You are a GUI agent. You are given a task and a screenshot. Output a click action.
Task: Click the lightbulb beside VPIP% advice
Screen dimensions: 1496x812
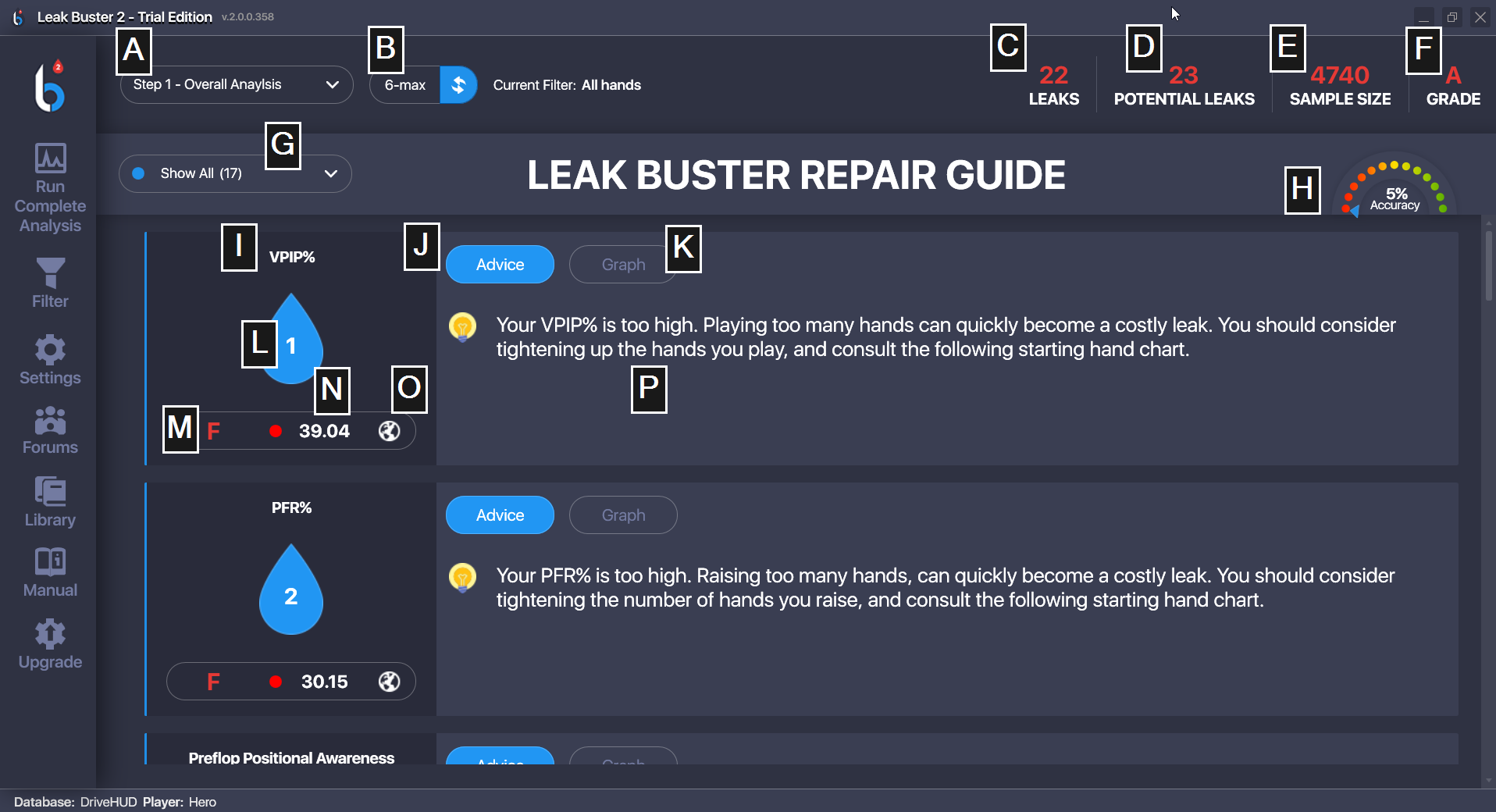click(462, 326)
